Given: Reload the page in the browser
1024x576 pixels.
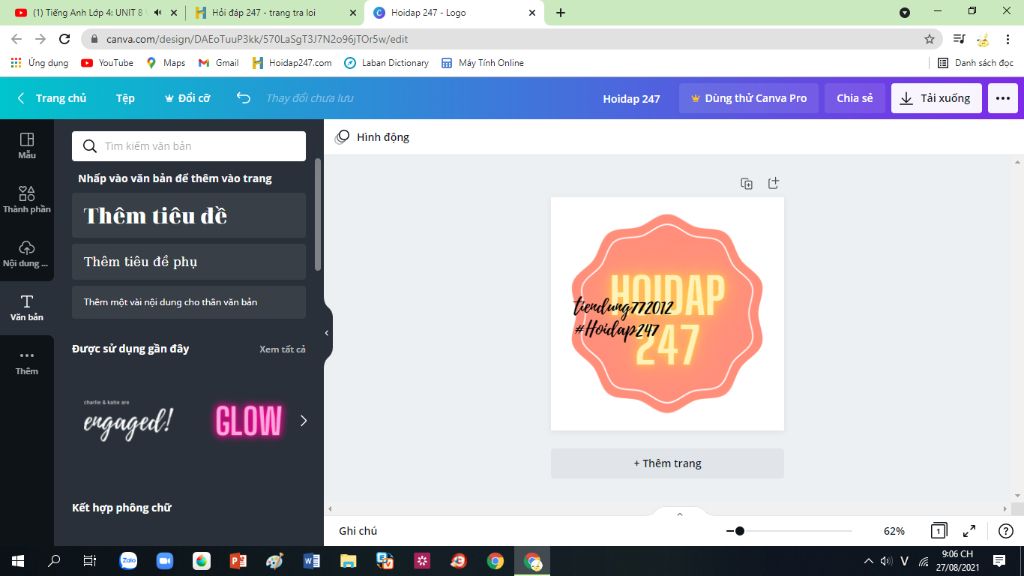Looking at the screenshot, I should [64, 39].
